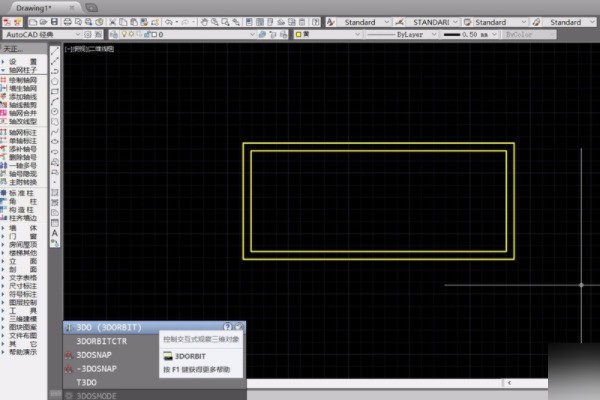Image resolution: width=600 pixels, height=400 pixels.
Task: Select the Spline tool in draw toolbar
Action: tap(55, 132)
